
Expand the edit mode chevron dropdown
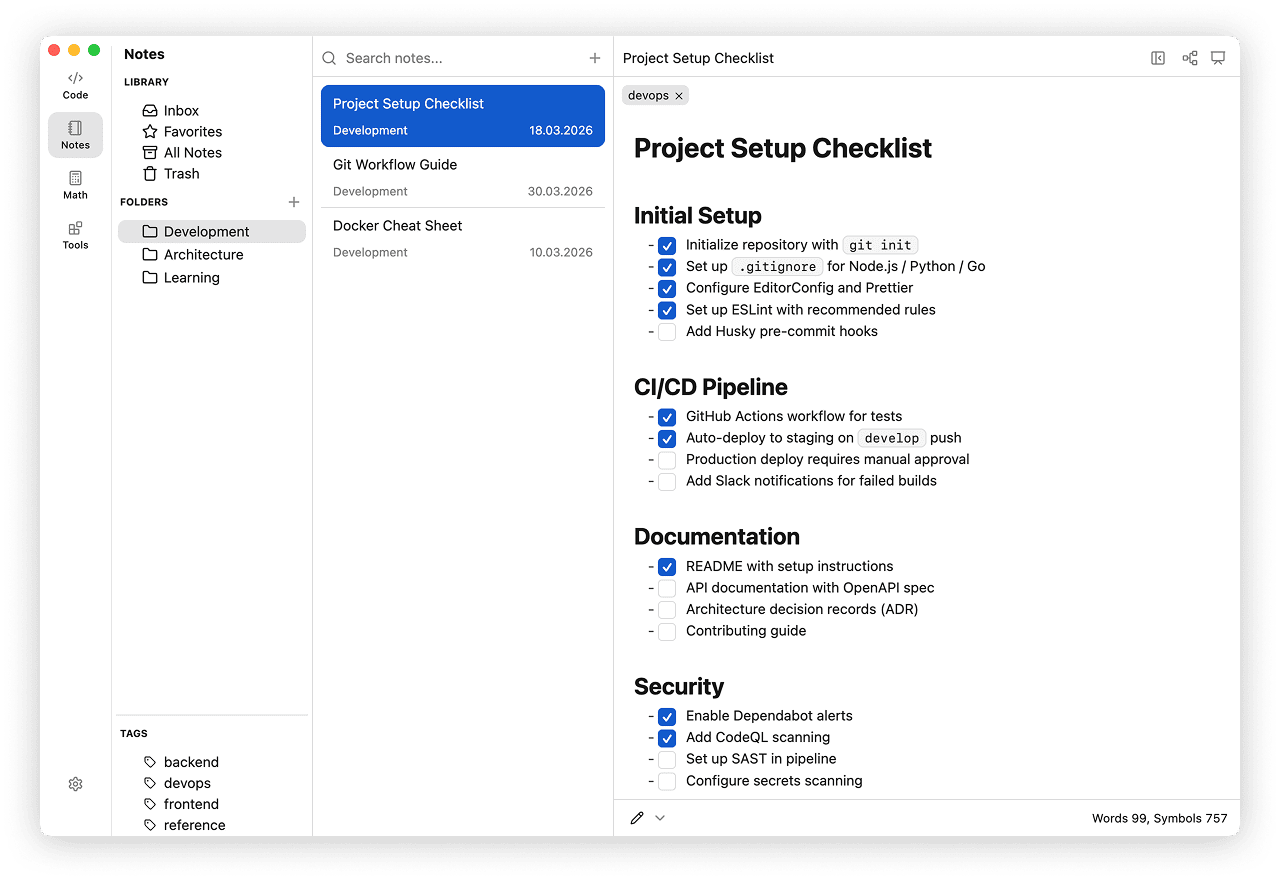click(660, 818)
